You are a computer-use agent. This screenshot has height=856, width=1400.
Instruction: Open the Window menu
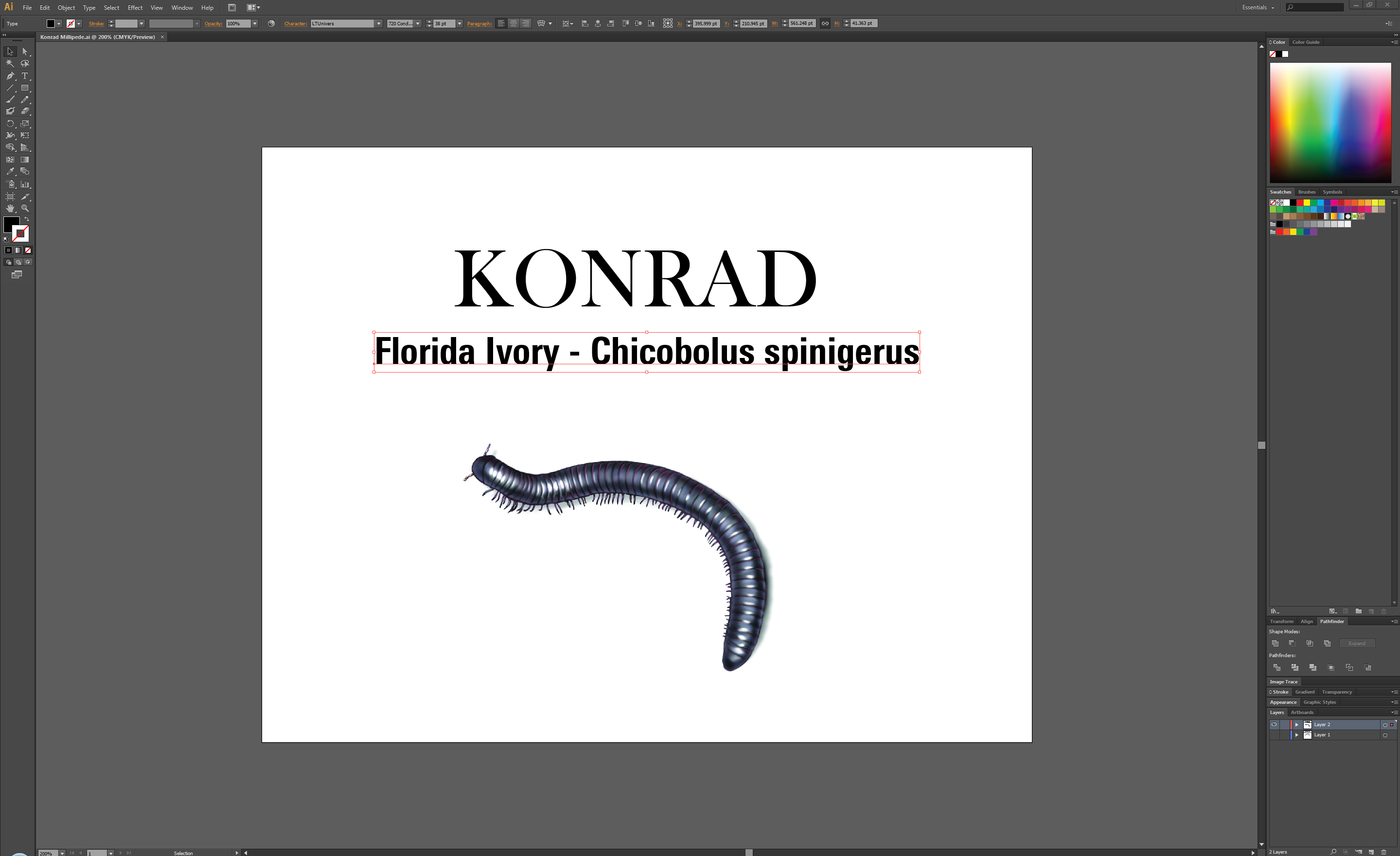(x=182, y=7)
